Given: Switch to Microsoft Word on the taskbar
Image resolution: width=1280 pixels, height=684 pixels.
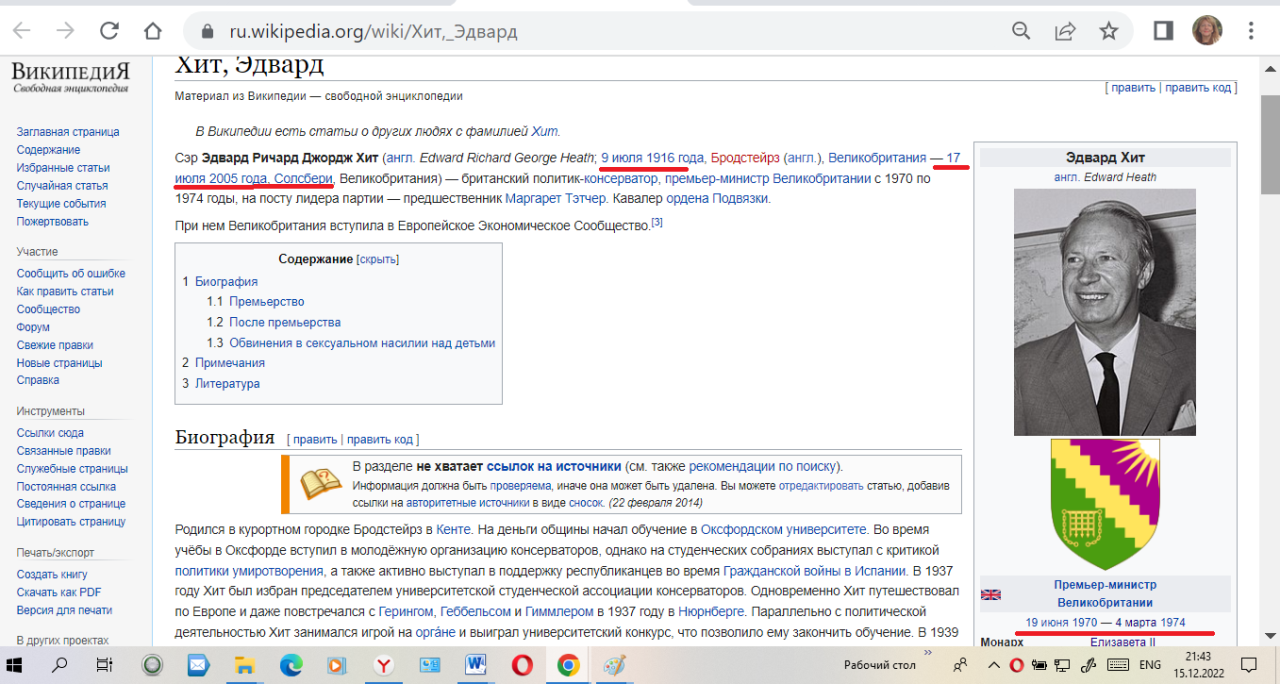Looking at the screenshot, I should click(x=476, y=664).
